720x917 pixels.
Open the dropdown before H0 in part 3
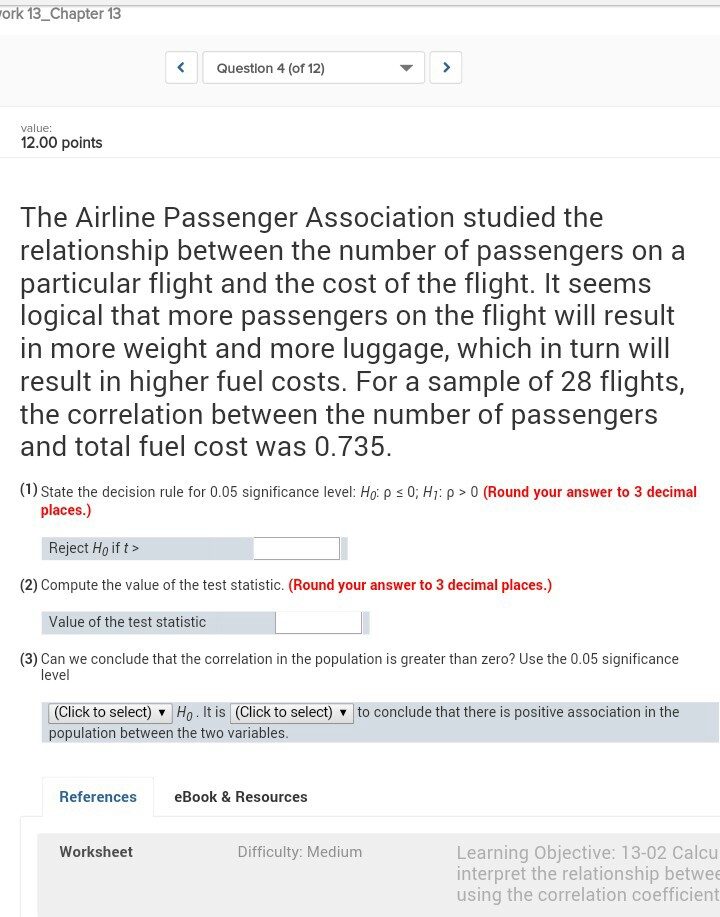[x=110, y=712]
